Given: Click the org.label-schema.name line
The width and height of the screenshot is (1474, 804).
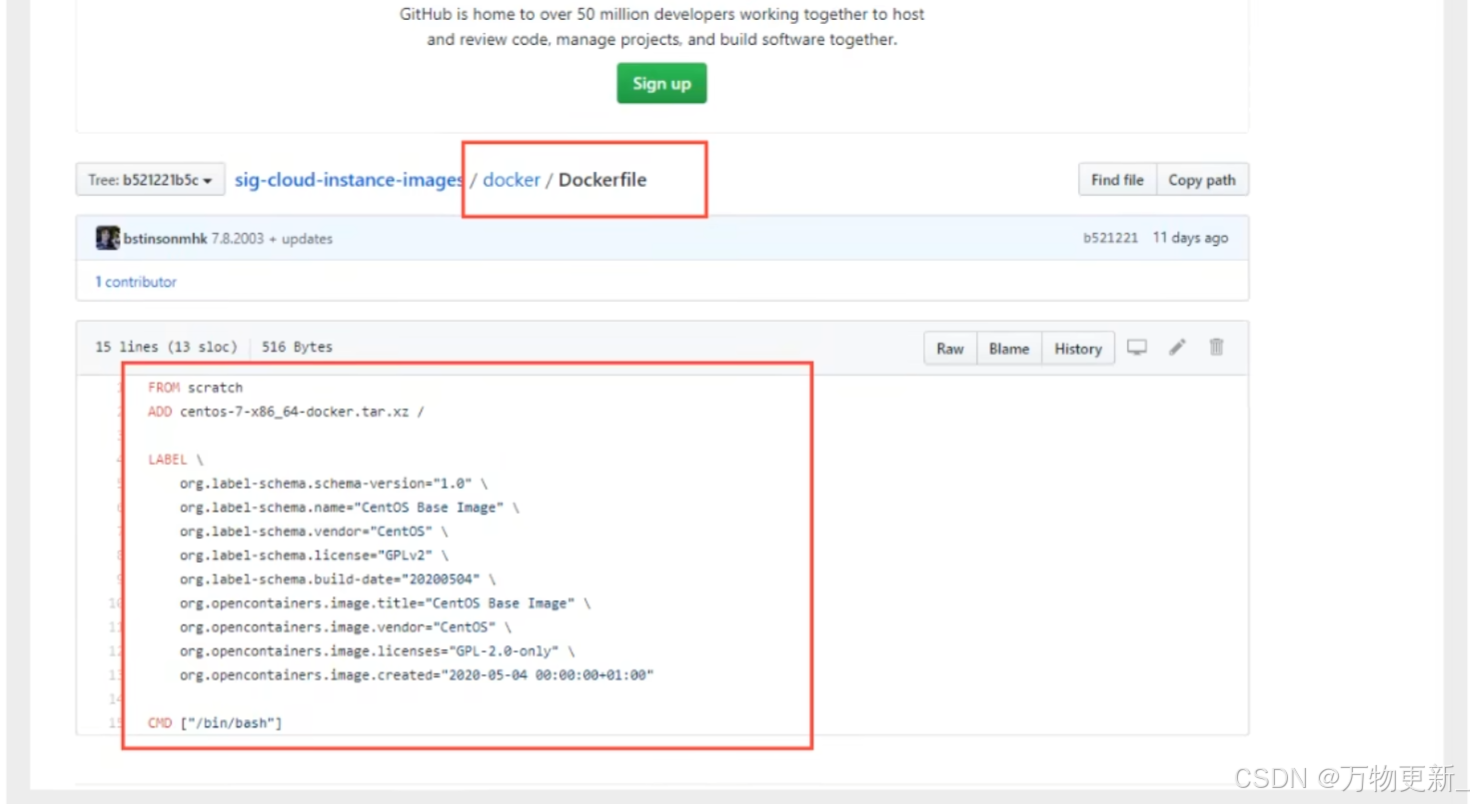Looking at the screenshot, I should point(350,507).
